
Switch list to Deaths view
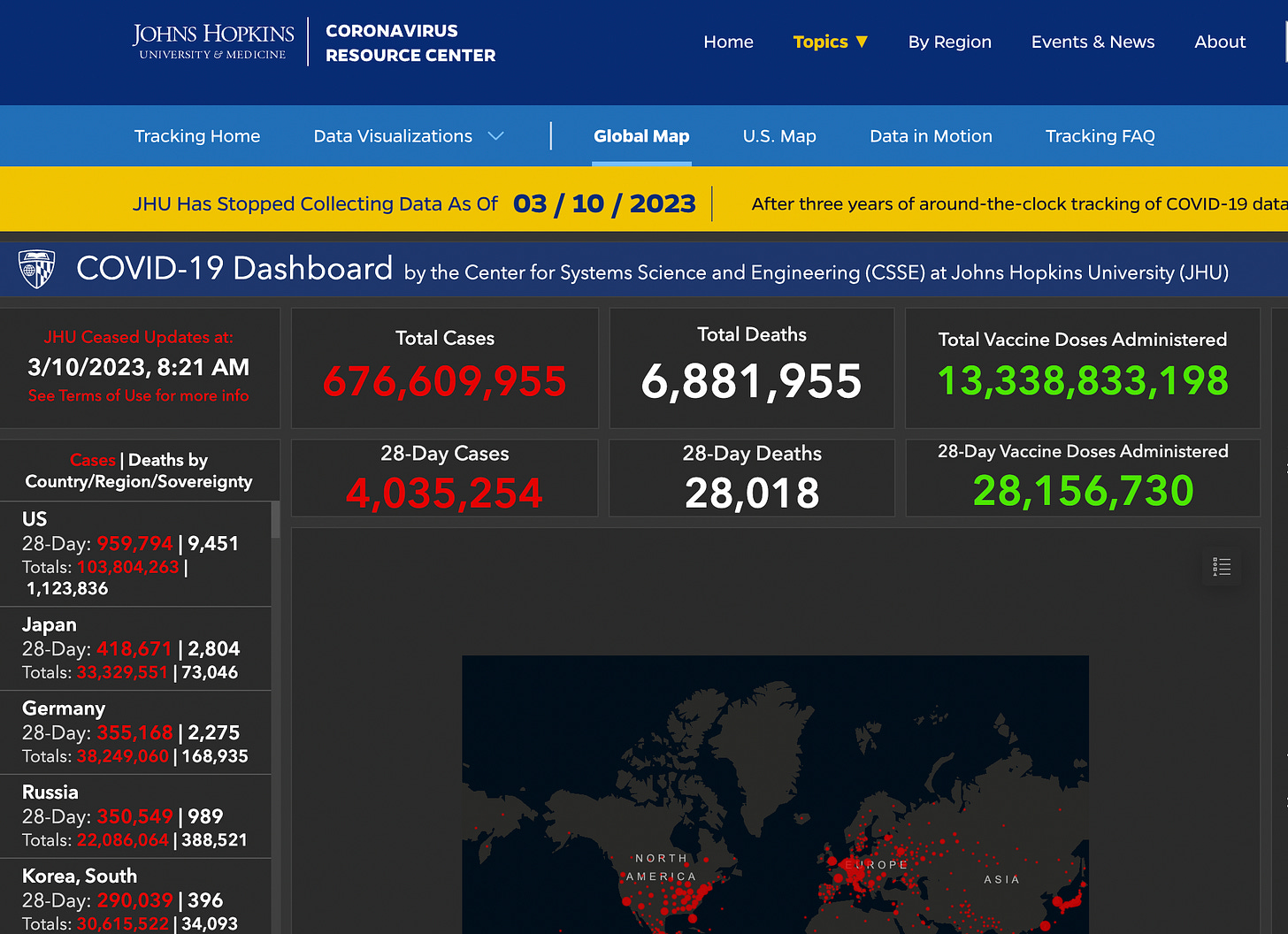155,460
